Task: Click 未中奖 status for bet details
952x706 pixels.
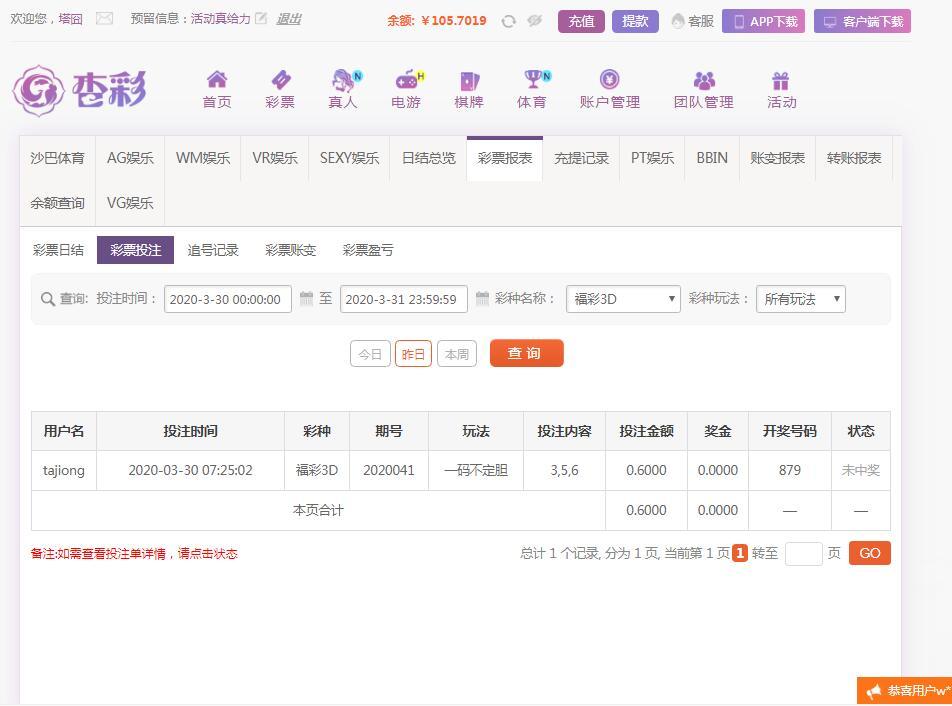Action: click(860, 470)
